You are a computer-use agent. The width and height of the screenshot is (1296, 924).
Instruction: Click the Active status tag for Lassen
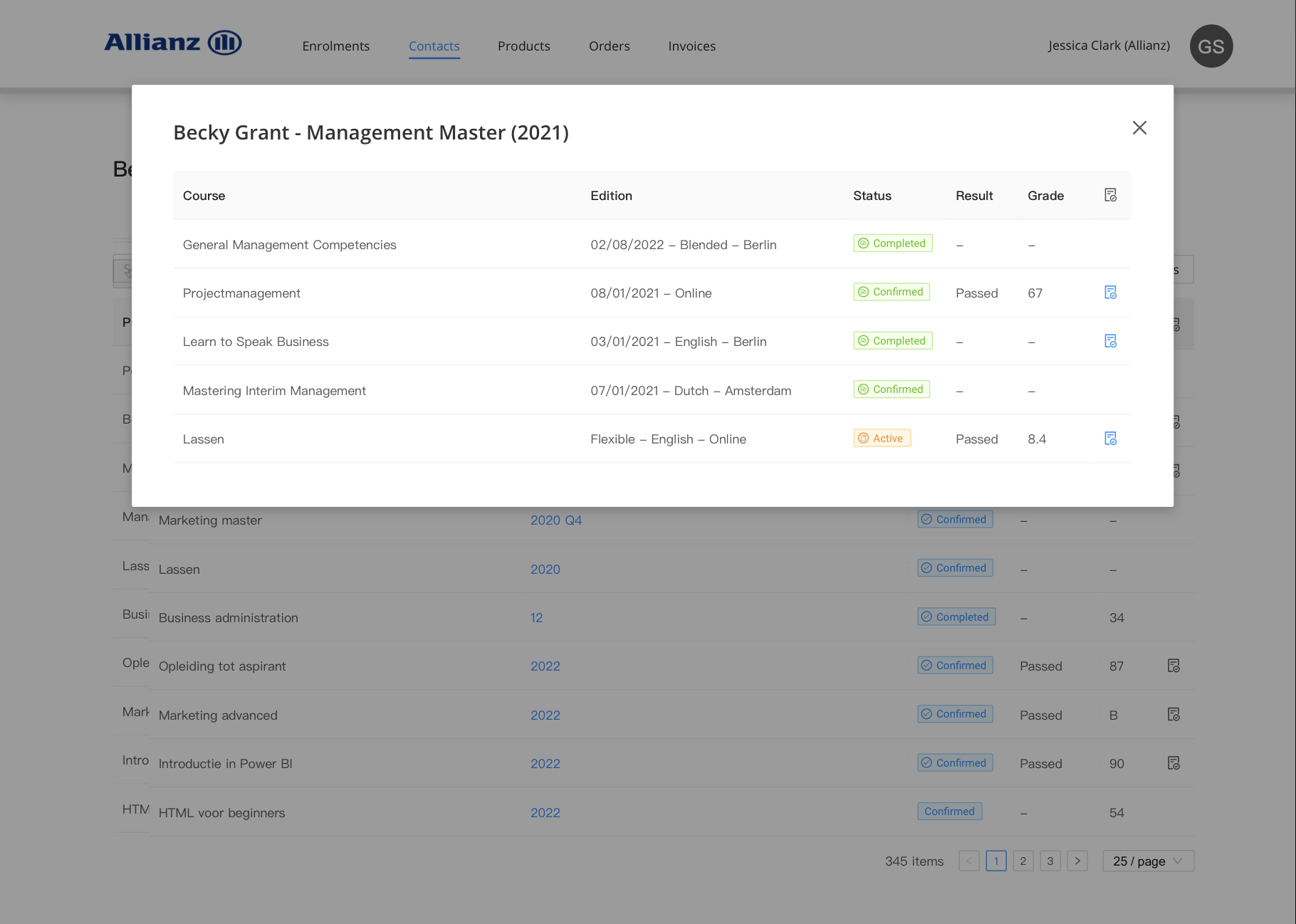882,439
